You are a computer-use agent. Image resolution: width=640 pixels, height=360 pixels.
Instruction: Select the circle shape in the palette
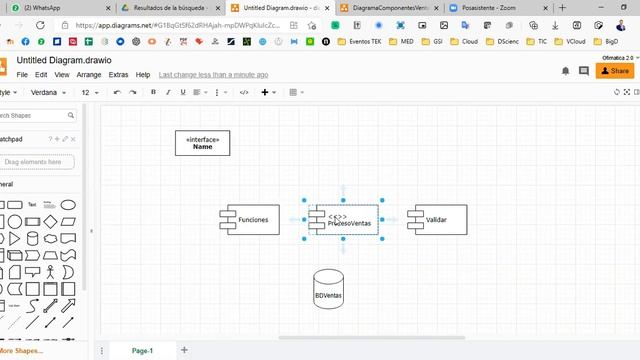tap(15, 222)
